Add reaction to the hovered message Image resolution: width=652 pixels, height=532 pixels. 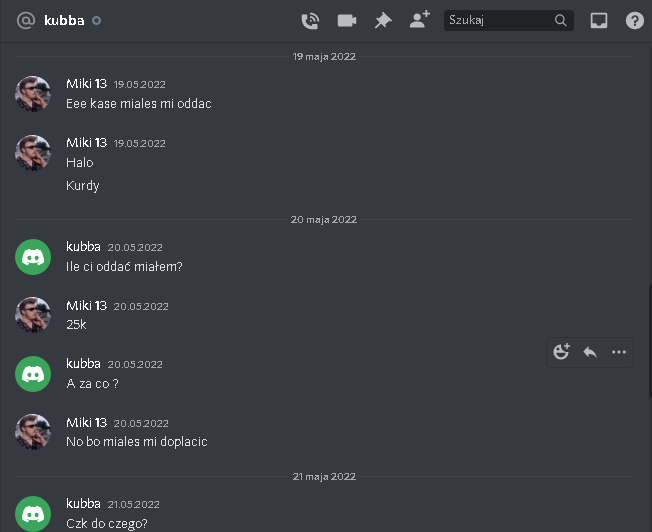[561, 352]
